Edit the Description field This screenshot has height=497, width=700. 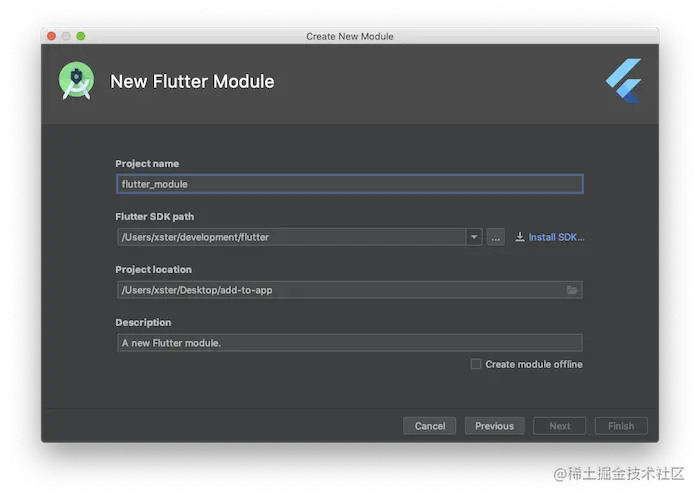(350, 343)
